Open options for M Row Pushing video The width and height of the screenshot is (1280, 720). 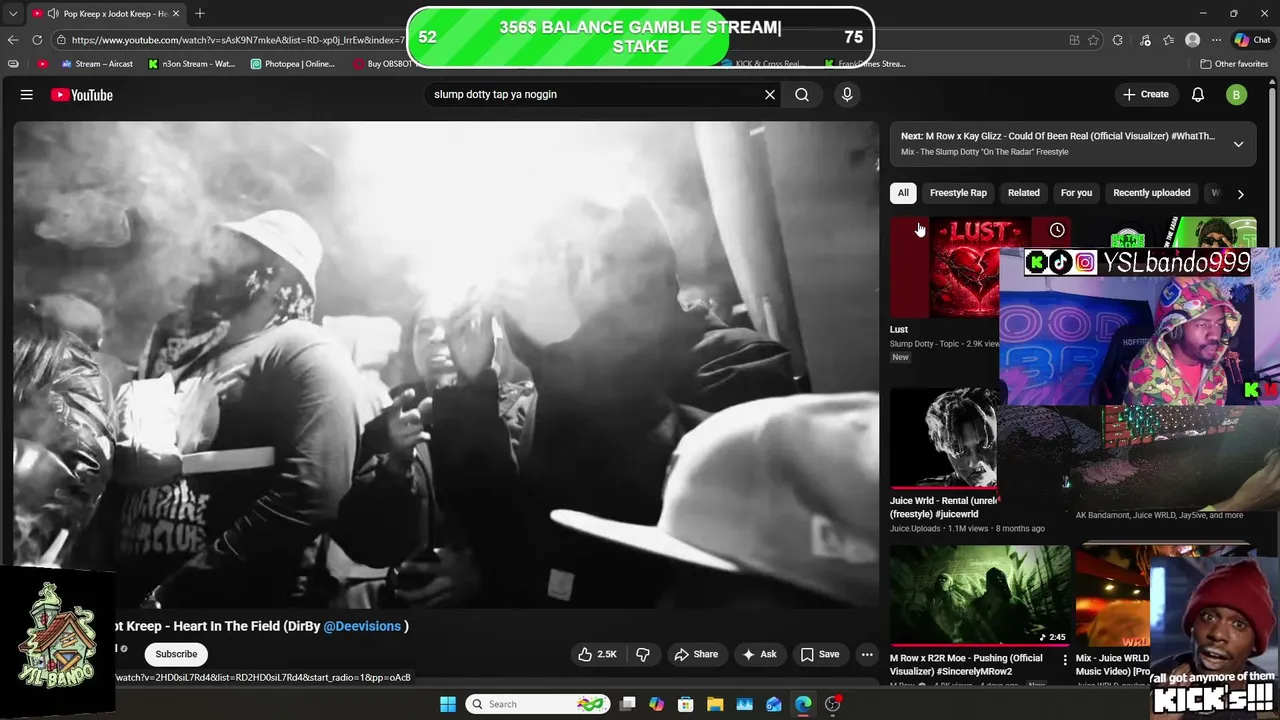click(1065, 660)
